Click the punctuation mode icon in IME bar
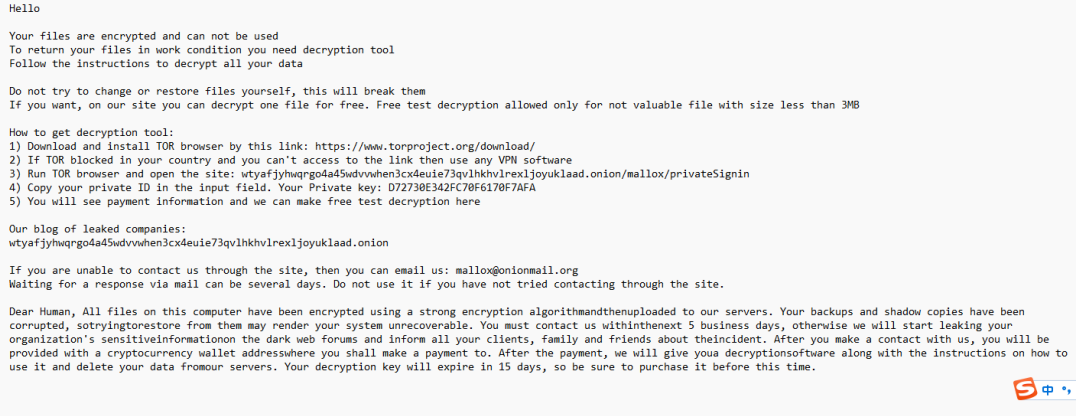The height and width of the screenshot is (416, 1076). 1065,389
